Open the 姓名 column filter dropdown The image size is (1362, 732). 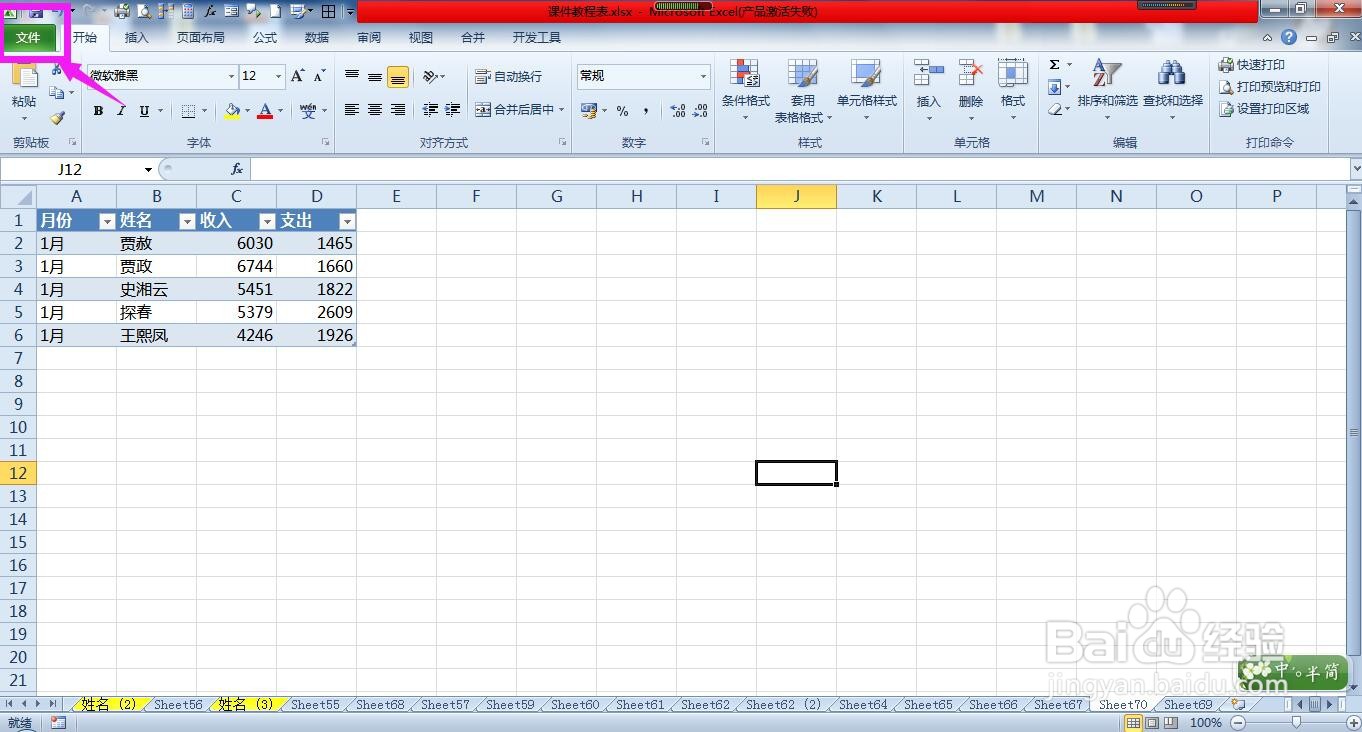click(x=187, y=221)
